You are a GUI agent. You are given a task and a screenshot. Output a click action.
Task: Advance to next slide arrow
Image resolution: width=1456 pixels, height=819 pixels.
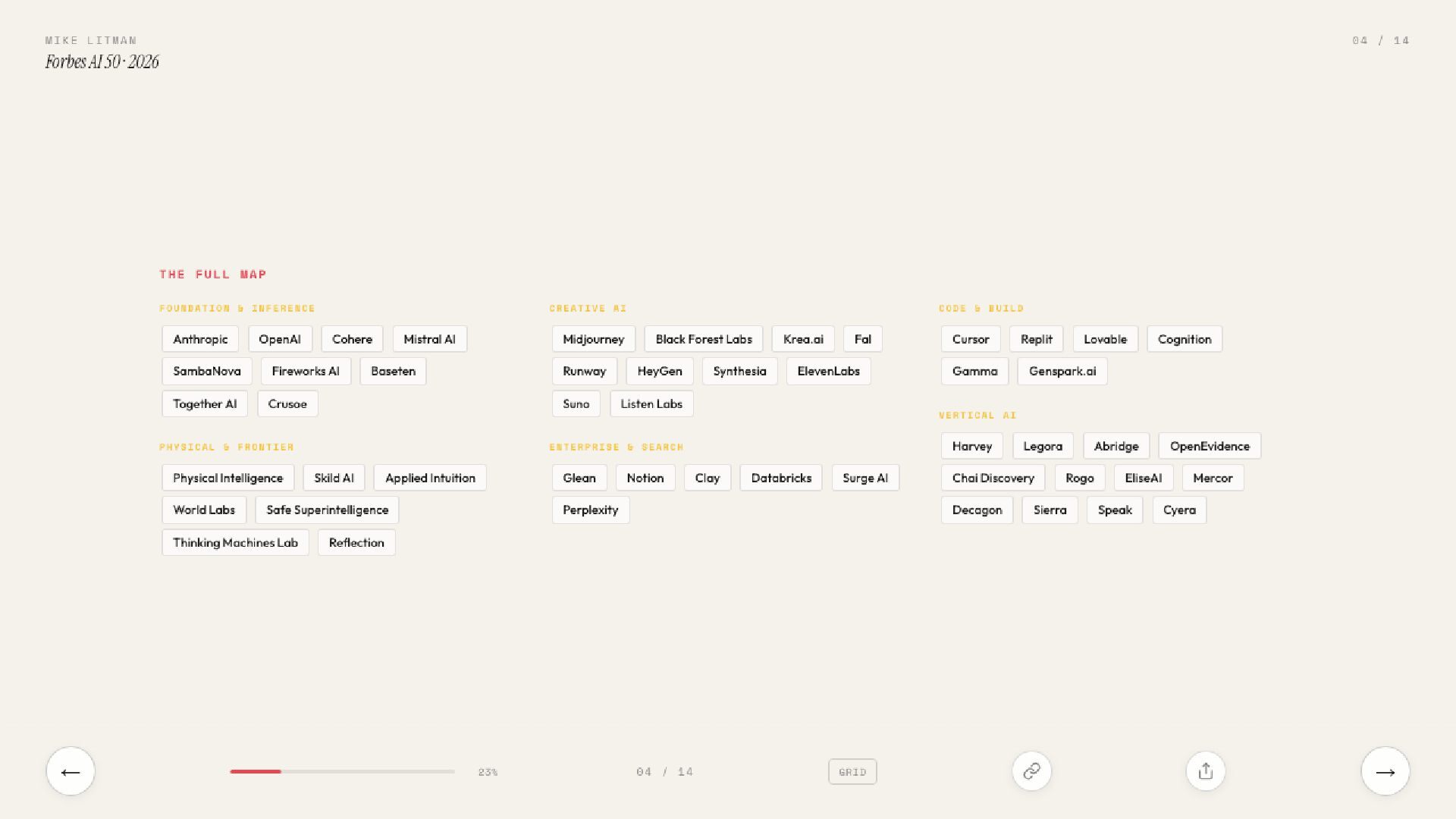point(1385,771)
